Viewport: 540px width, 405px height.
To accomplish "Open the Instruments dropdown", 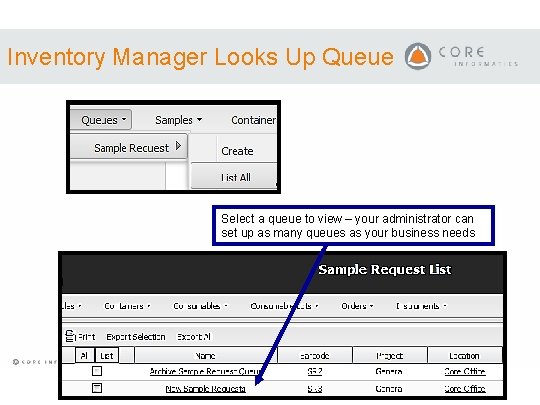I will (x=421, y=306).
